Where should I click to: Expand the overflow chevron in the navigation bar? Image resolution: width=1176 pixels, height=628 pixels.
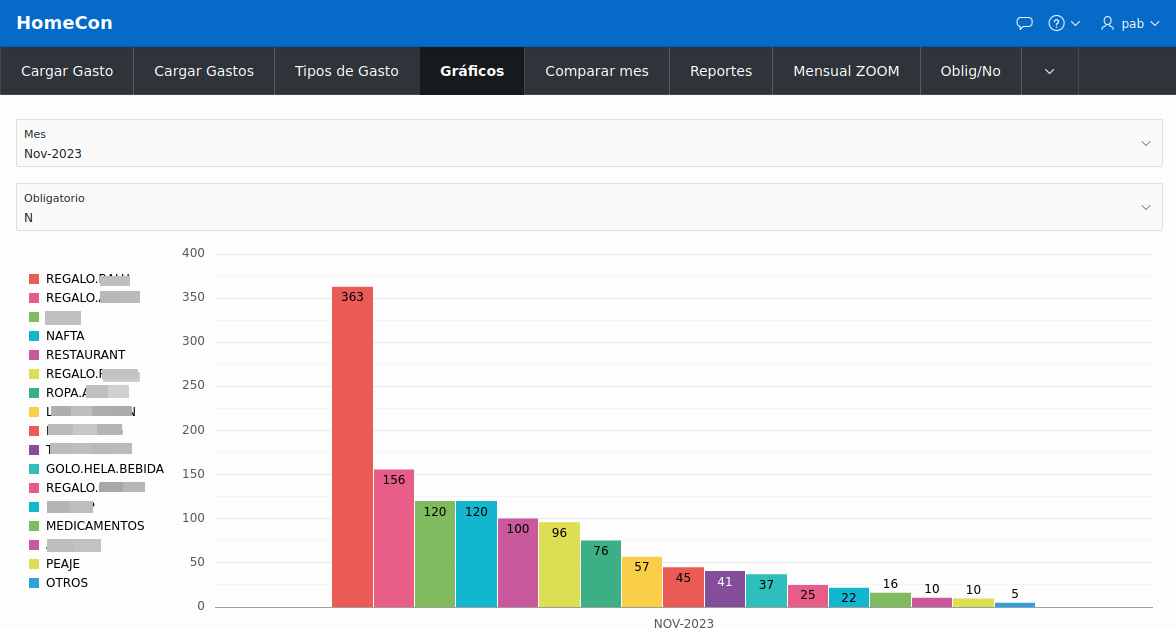pyautogui.click(x=1049, y=71)
